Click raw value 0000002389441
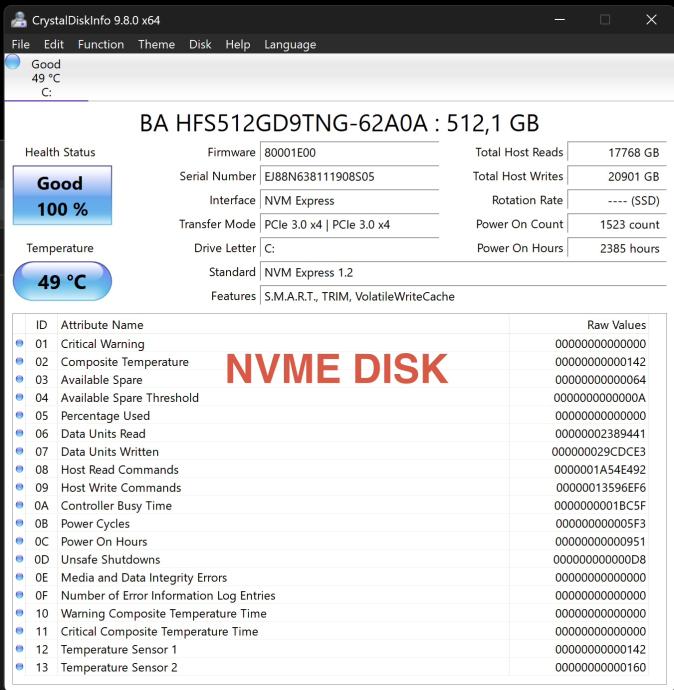The height and width of the screenshot is (690, 674). [x=600, y=434]
